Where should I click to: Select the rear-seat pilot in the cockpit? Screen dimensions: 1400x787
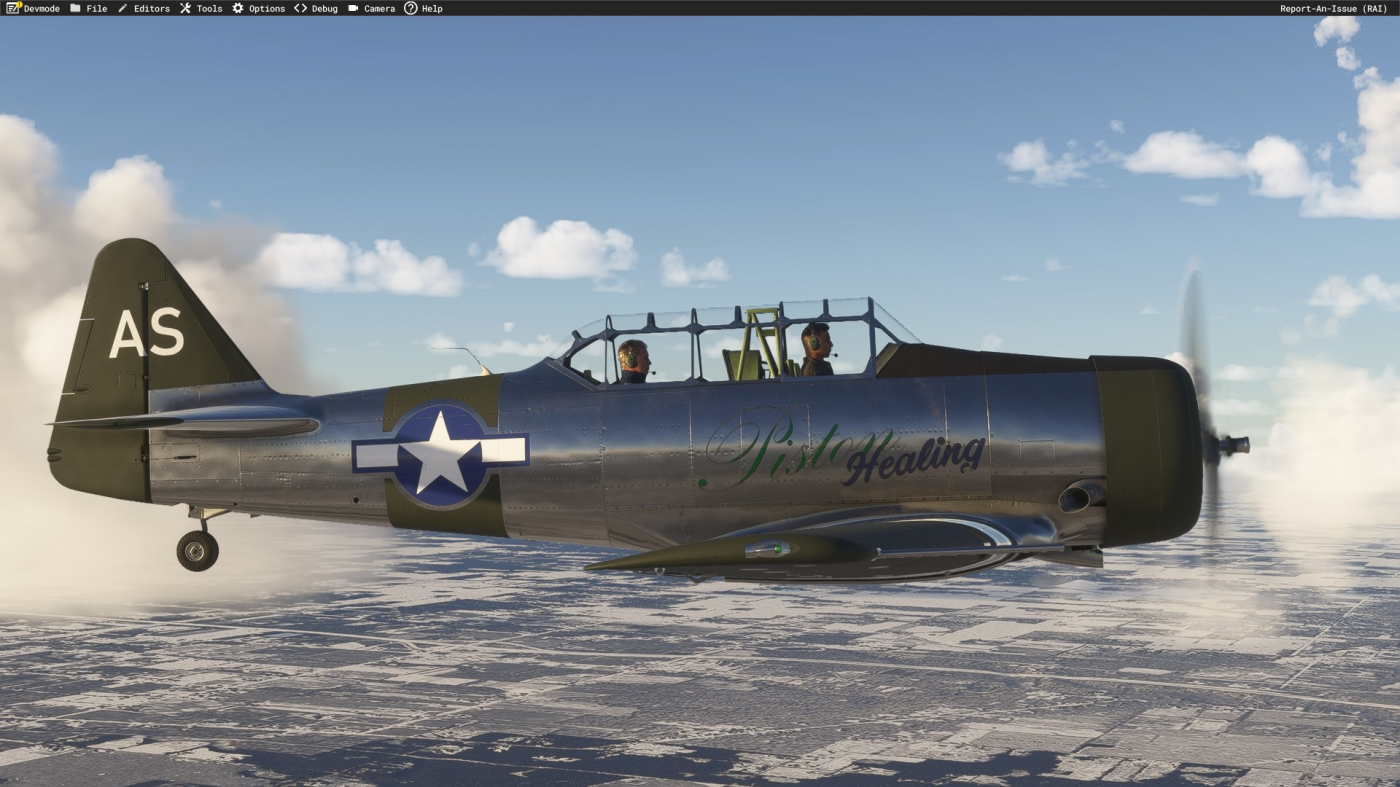click(x=633, y=362)
